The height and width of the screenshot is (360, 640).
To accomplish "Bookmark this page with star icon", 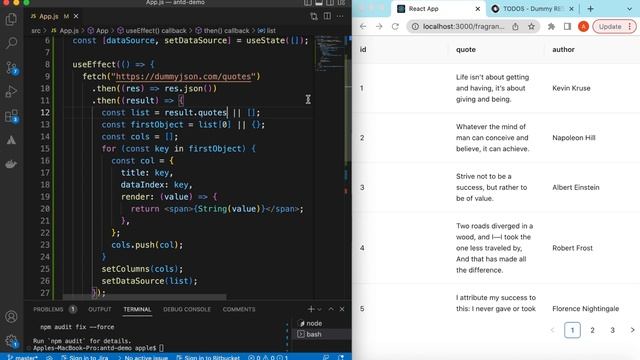I will (x=531, y=27).
